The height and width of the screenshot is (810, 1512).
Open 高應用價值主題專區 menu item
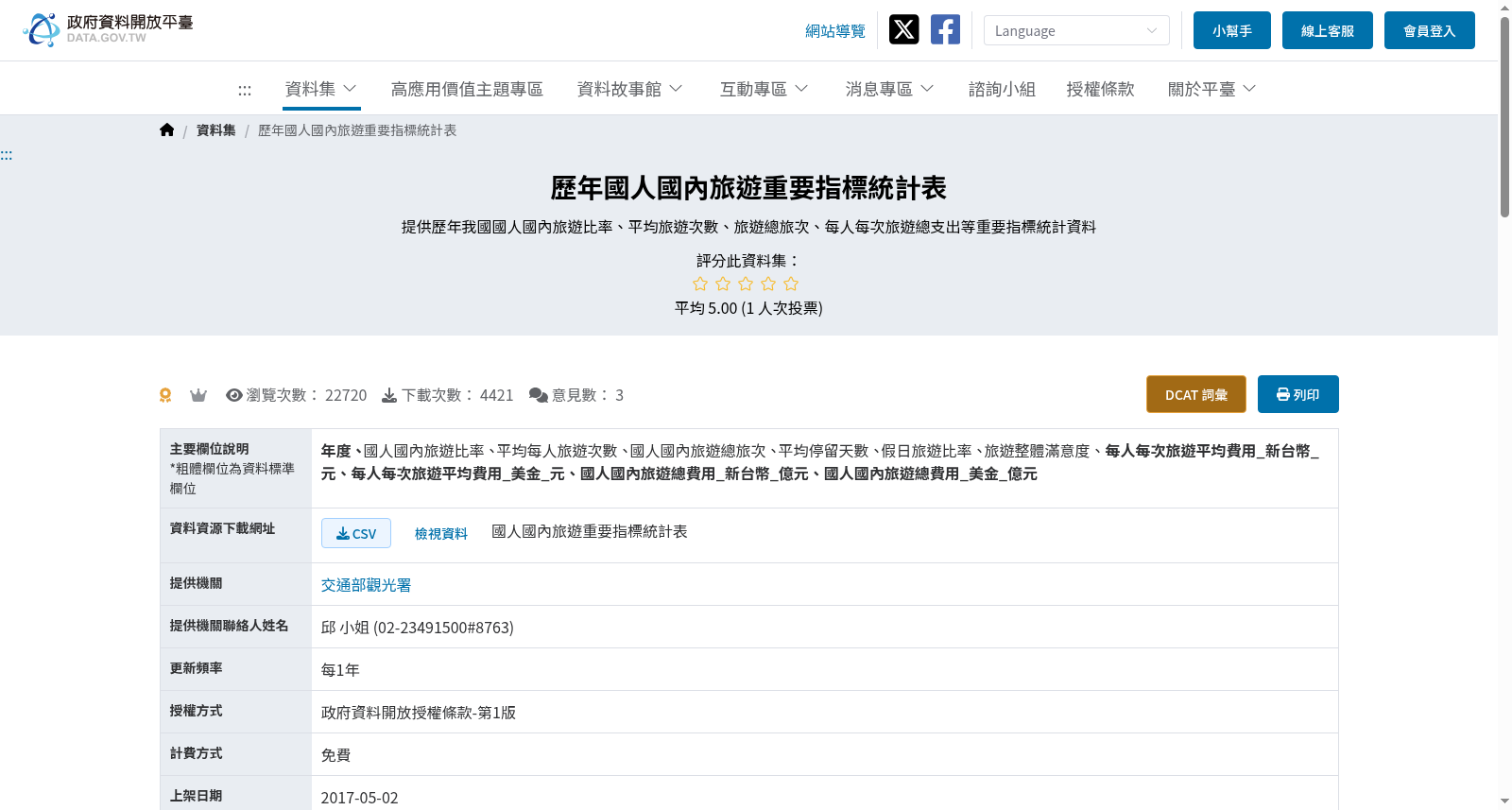467,89
